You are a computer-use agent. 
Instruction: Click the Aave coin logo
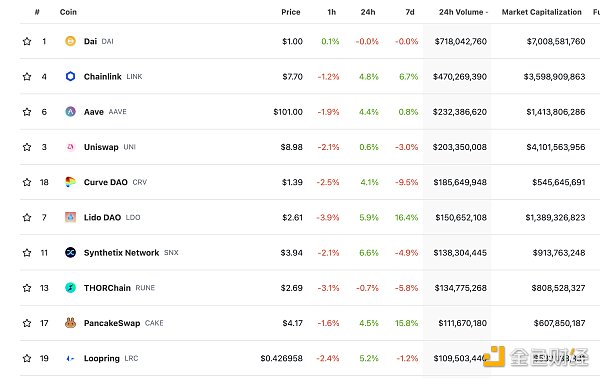(x=70, y=112)
